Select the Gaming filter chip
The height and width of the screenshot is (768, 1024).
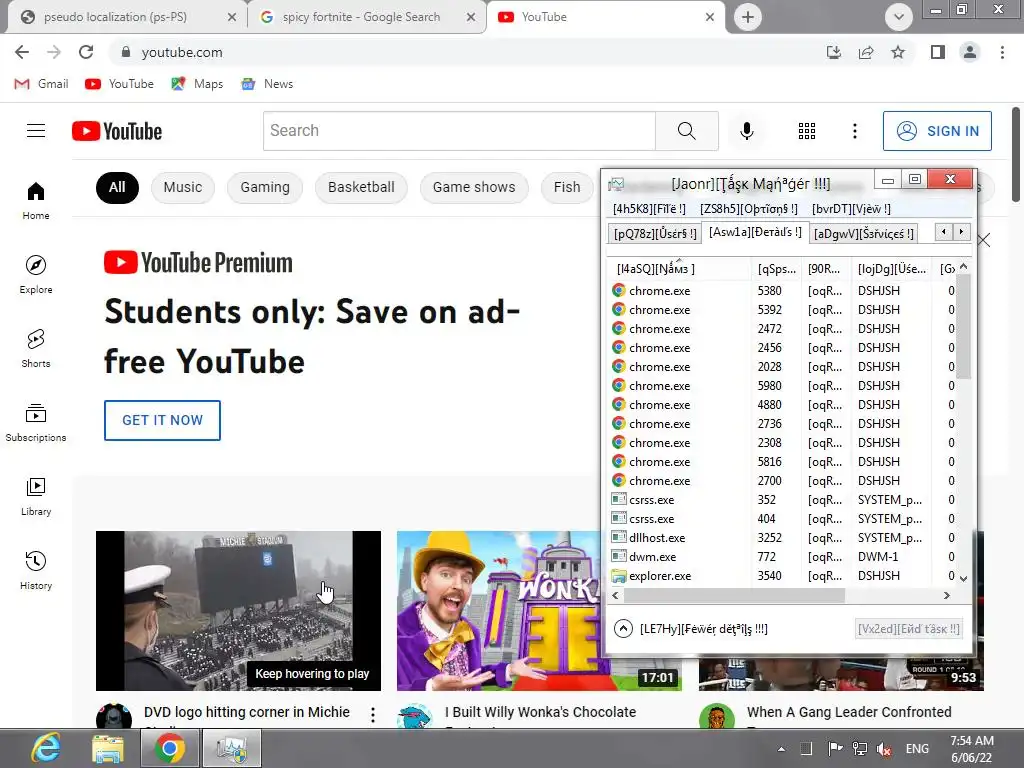tap(264, 187)
